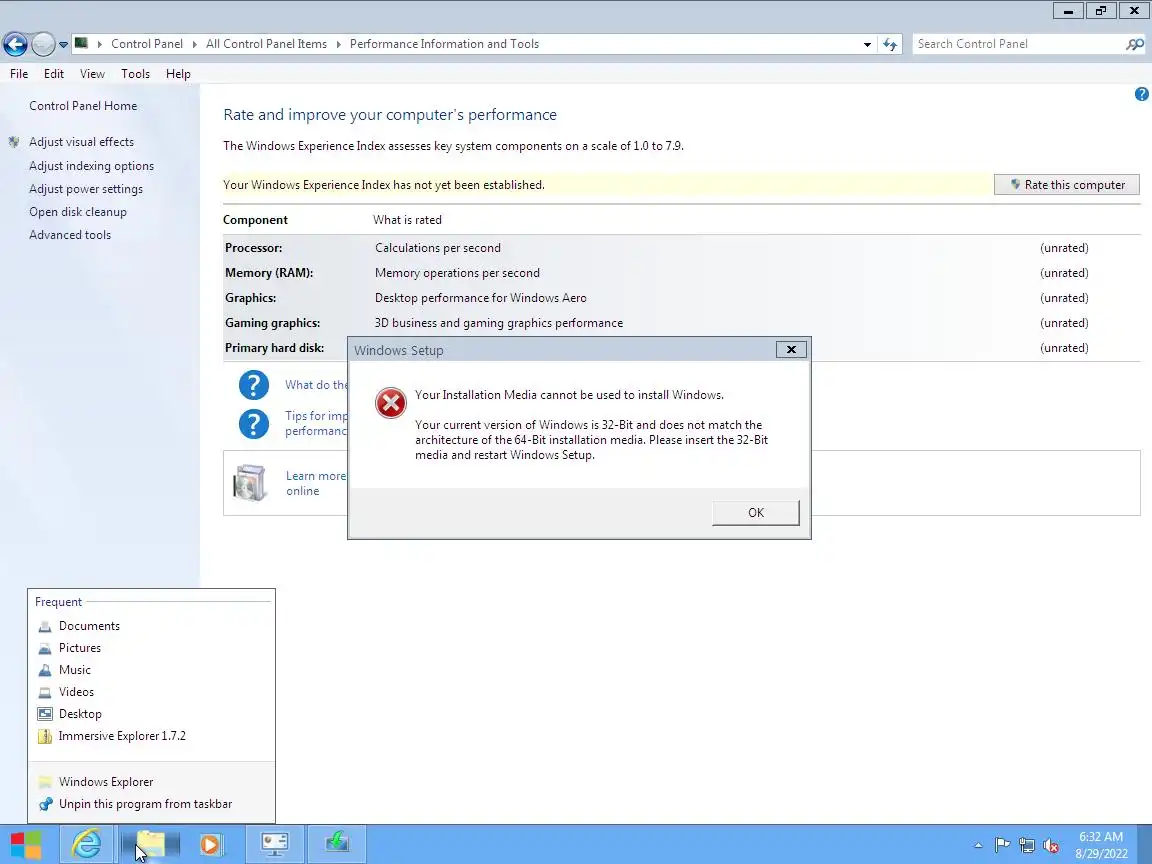Click the network tray icon
1152x864 pixels.
pyautogui.click(x=1026, y=846)
